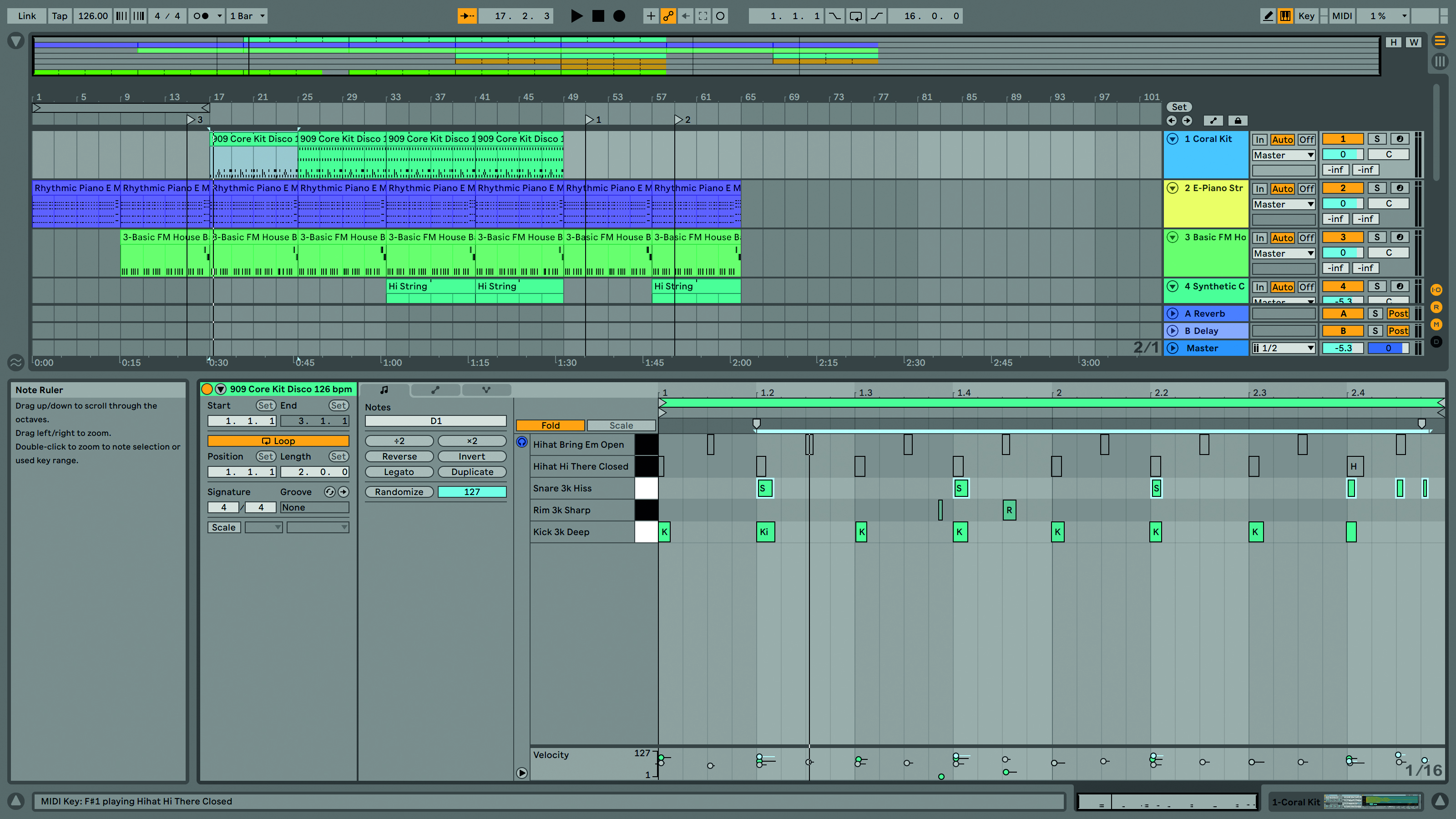Jump to next locator arrow icon
This screenshot has width=1456, height=819.
click(1187, 121)
